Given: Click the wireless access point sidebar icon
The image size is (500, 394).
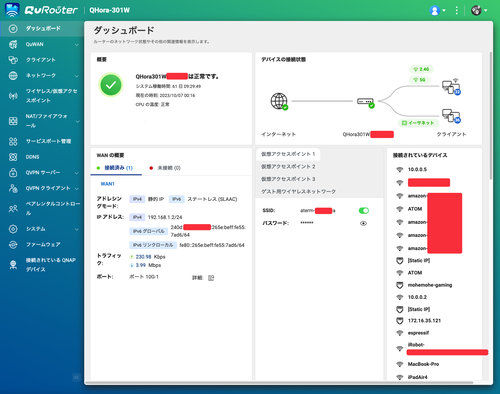Looking at the screenshot, I should tap(13, 96).
